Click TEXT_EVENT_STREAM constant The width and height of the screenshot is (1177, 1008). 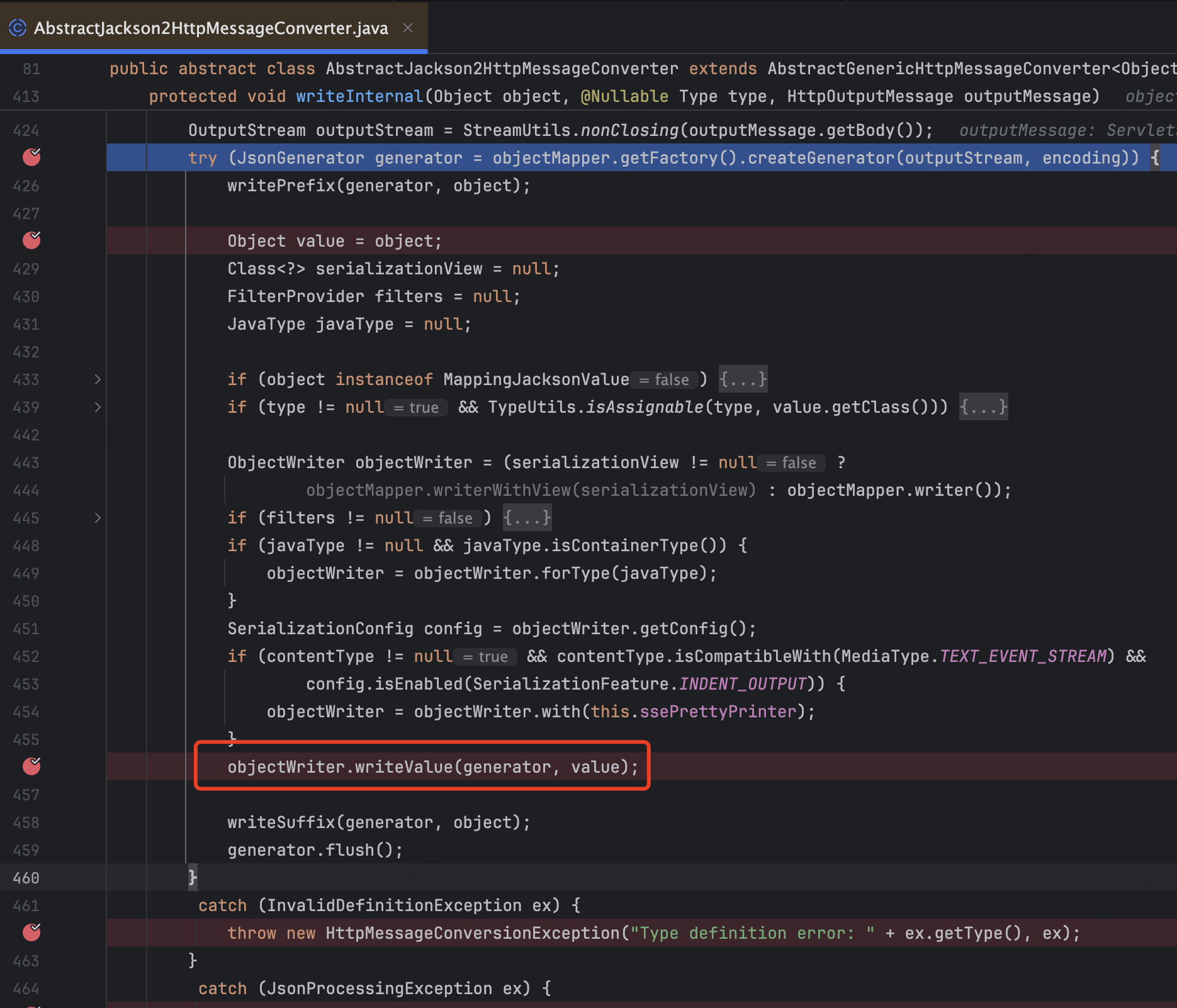(x=1023, y=656)
